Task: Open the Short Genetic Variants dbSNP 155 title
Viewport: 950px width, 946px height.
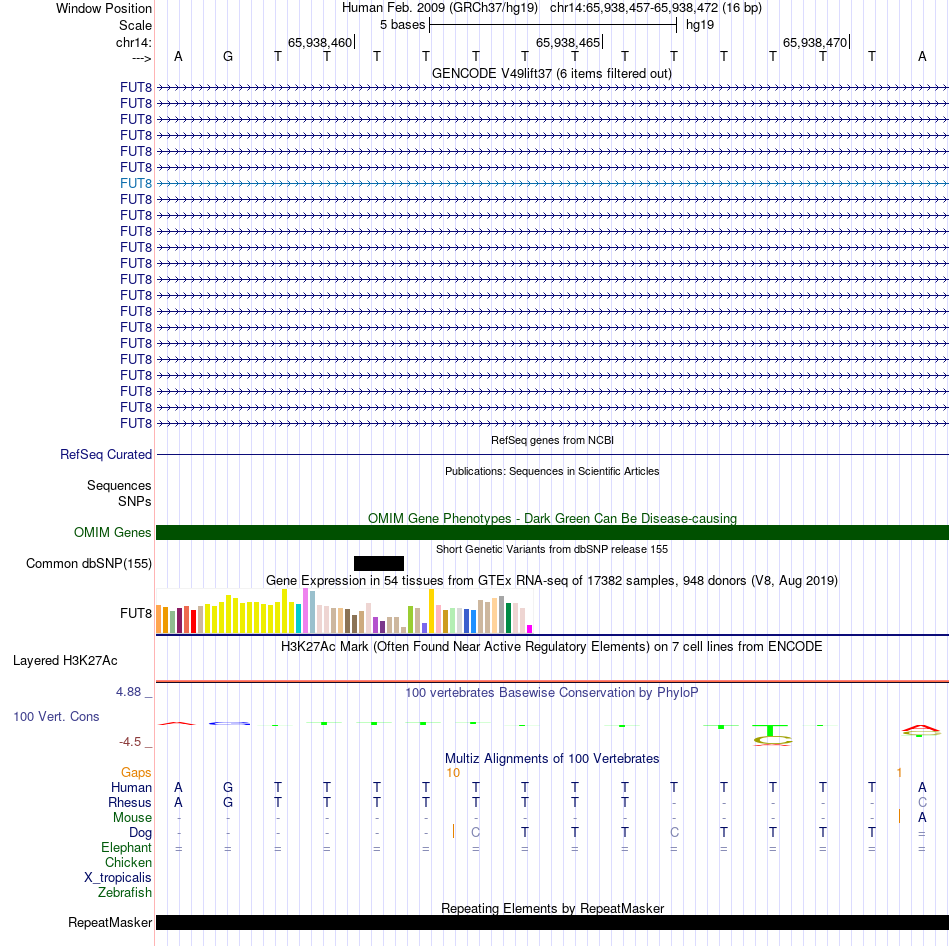Action: 552,549
